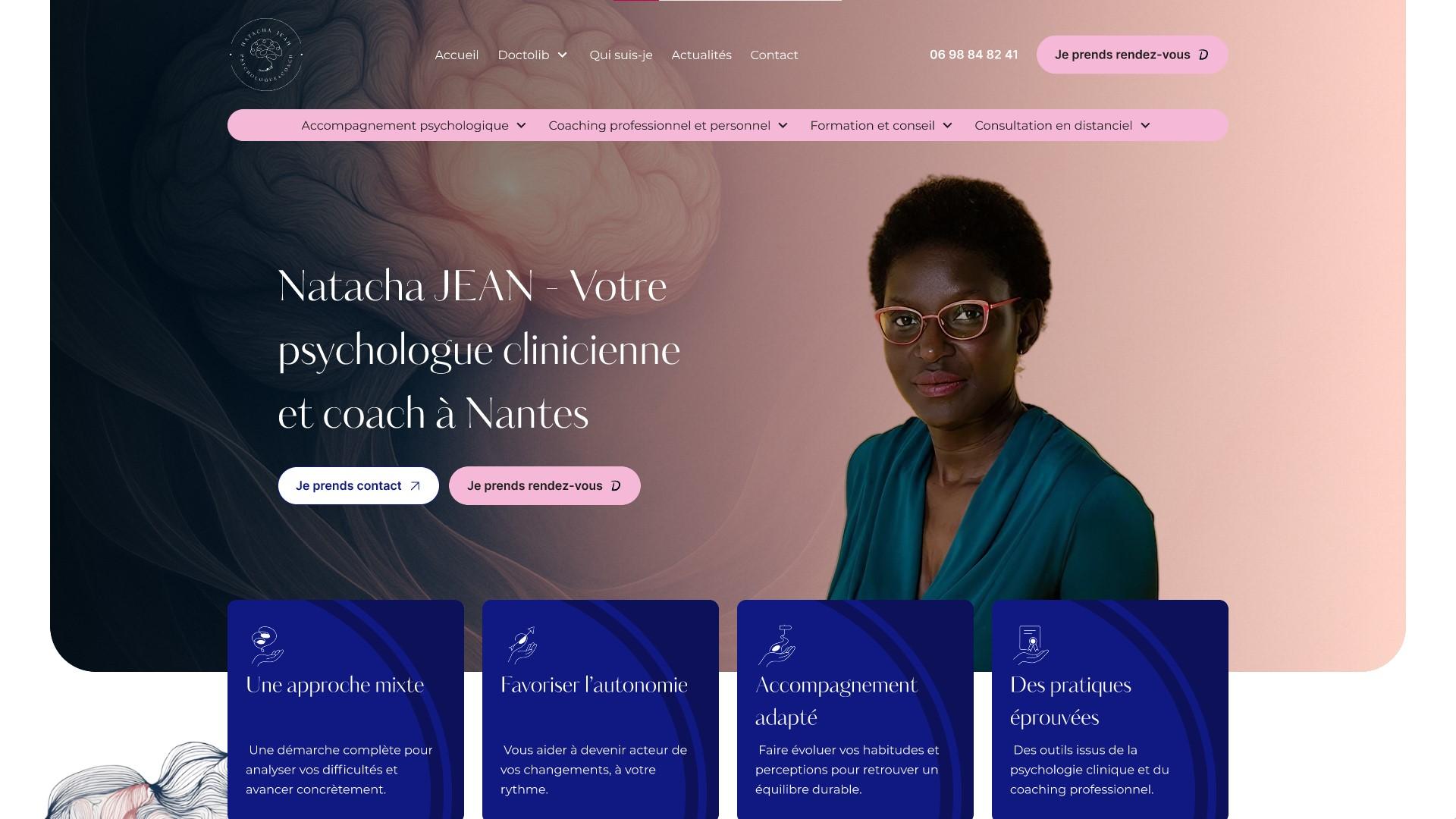
Task: Click the Accompagnement adapté card icon
Action: click(x=777, y=645)
